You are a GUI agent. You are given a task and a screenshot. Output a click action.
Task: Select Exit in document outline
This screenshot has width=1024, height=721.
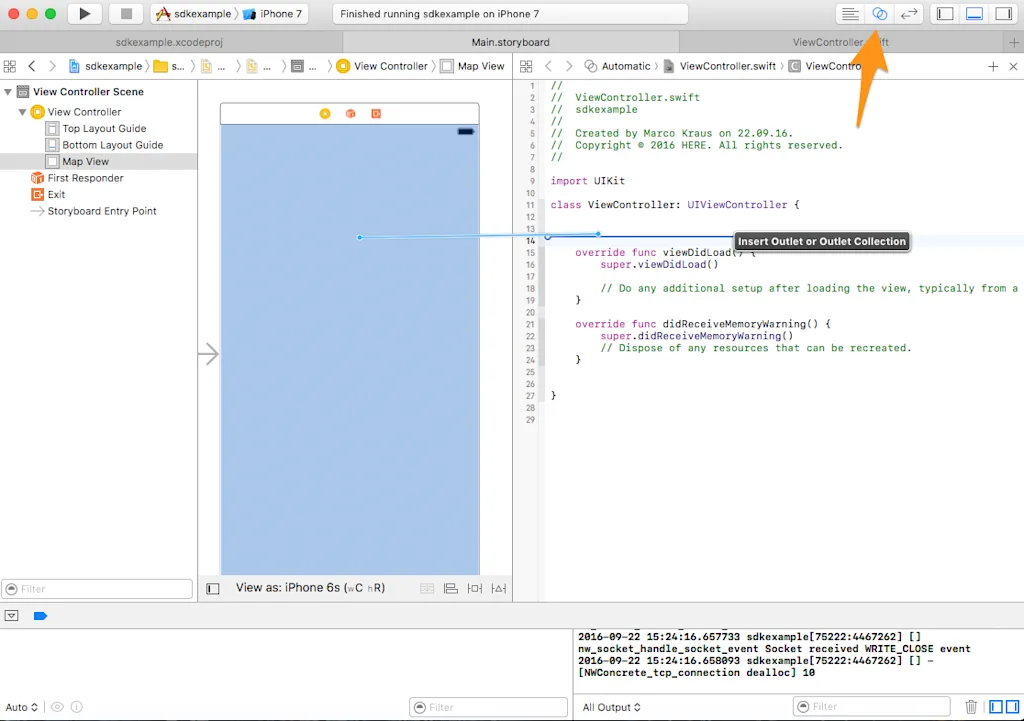(x=48, y=195)
